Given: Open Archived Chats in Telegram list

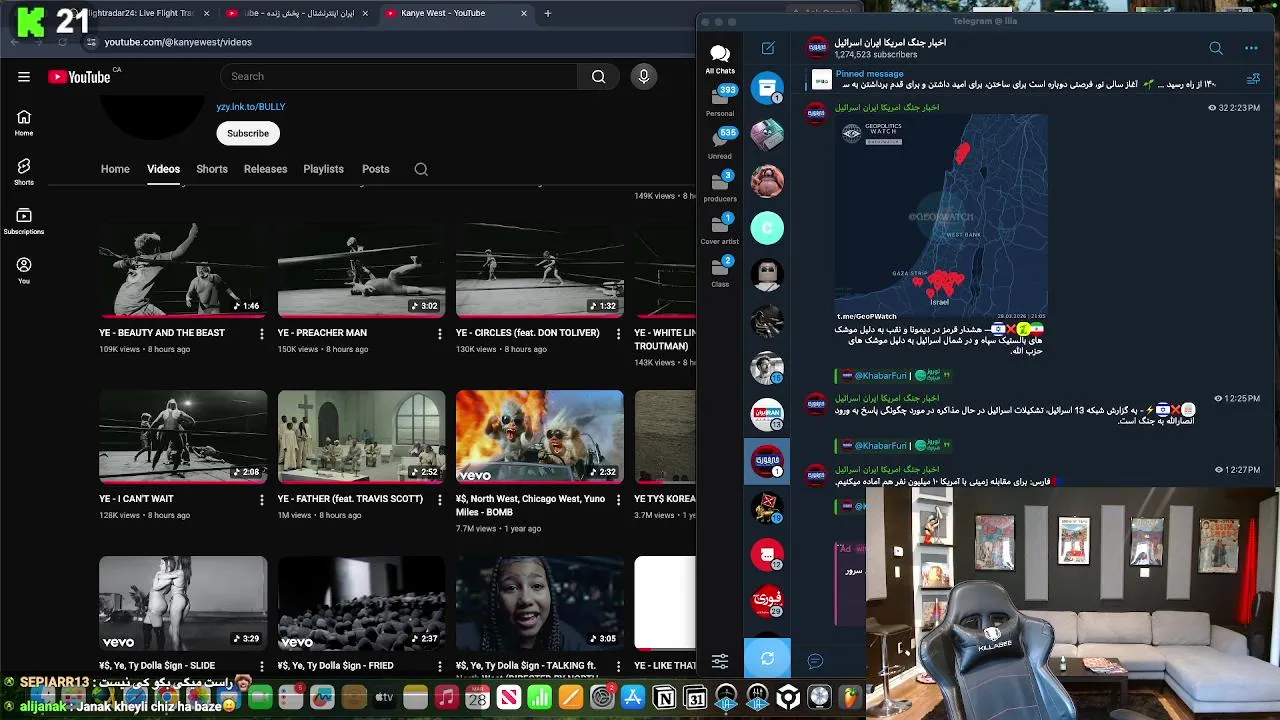Looking at the screenshot, I should (767, 88).
